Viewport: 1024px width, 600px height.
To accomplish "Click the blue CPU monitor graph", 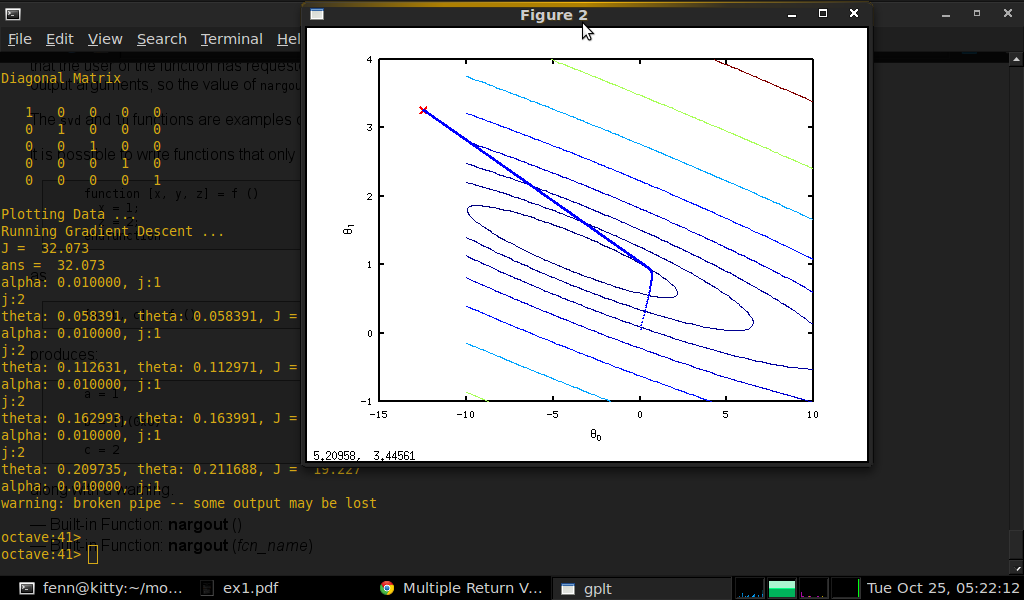I will [750, 588].
